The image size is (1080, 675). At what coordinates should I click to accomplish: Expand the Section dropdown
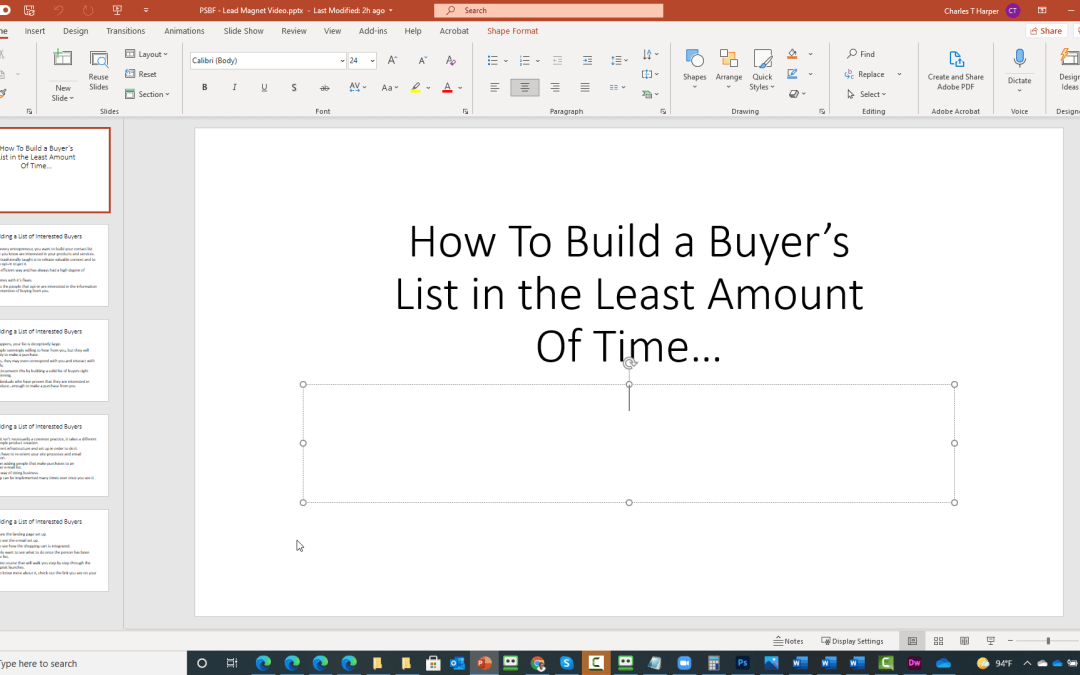coord(147,94)
